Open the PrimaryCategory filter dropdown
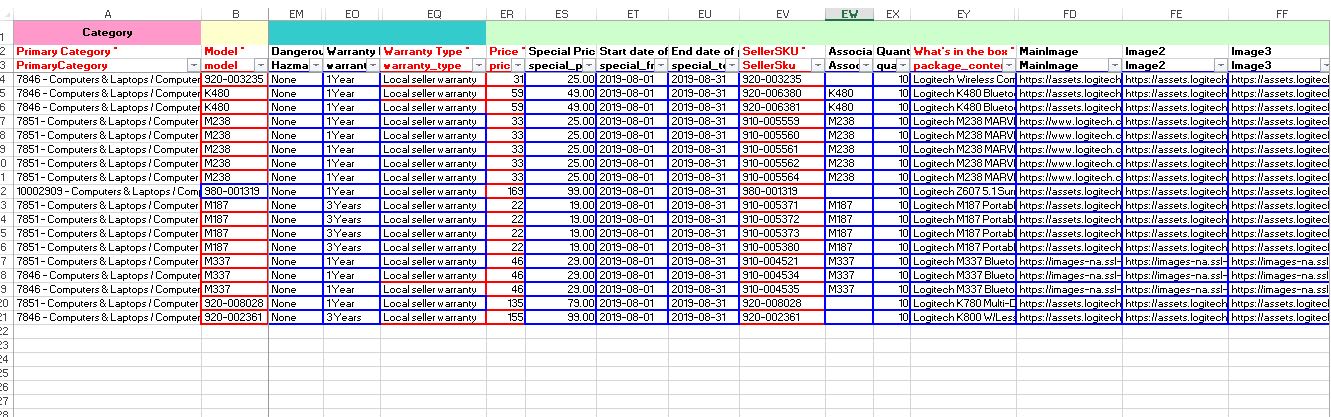 194,65
